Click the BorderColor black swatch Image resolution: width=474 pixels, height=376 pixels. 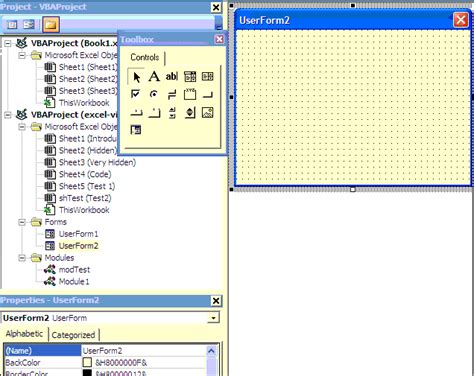pyautogui.click(x=87, y=373)
